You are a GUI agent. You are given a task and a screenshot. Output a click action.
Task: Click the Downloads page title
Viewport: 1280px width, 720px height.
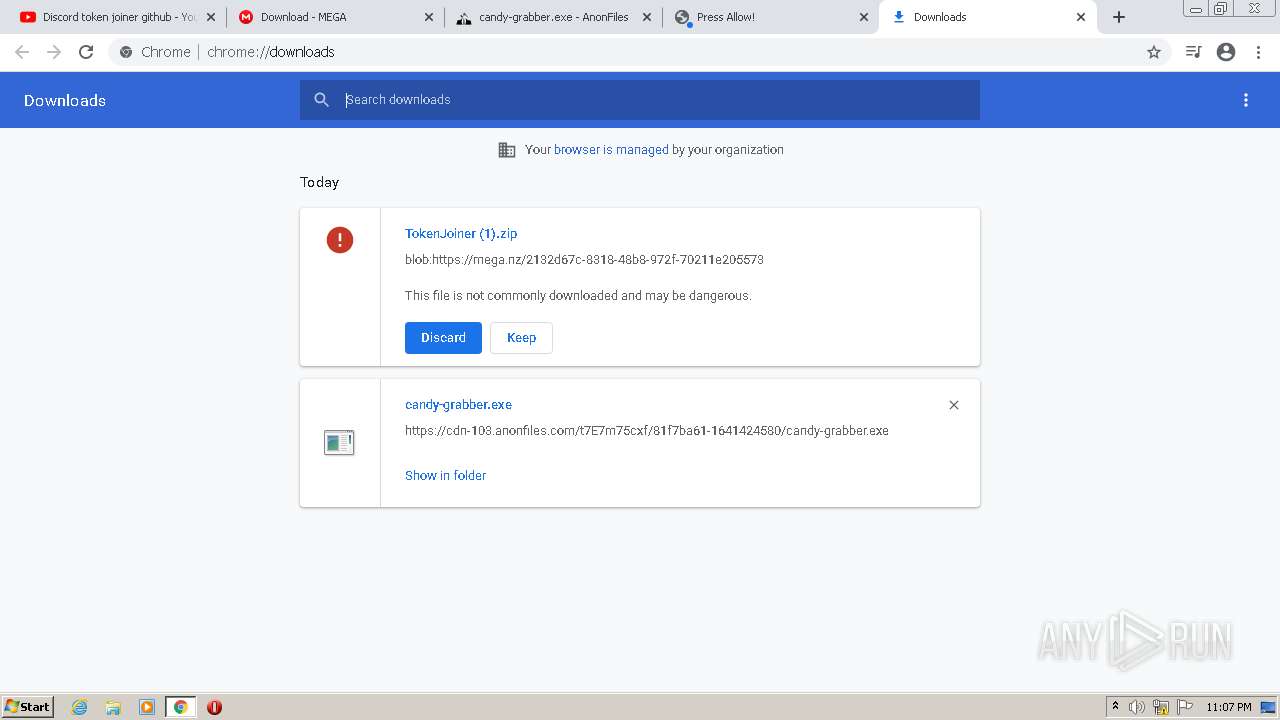coord(65,100)
